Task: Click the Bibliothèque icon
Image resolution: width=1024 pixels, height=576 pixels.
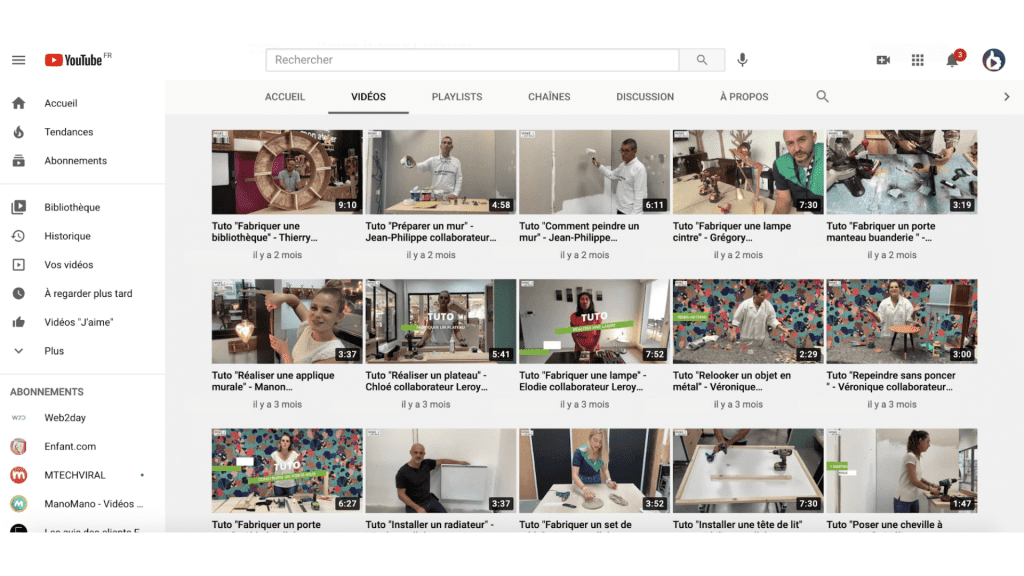Action: tap(18, 207)
